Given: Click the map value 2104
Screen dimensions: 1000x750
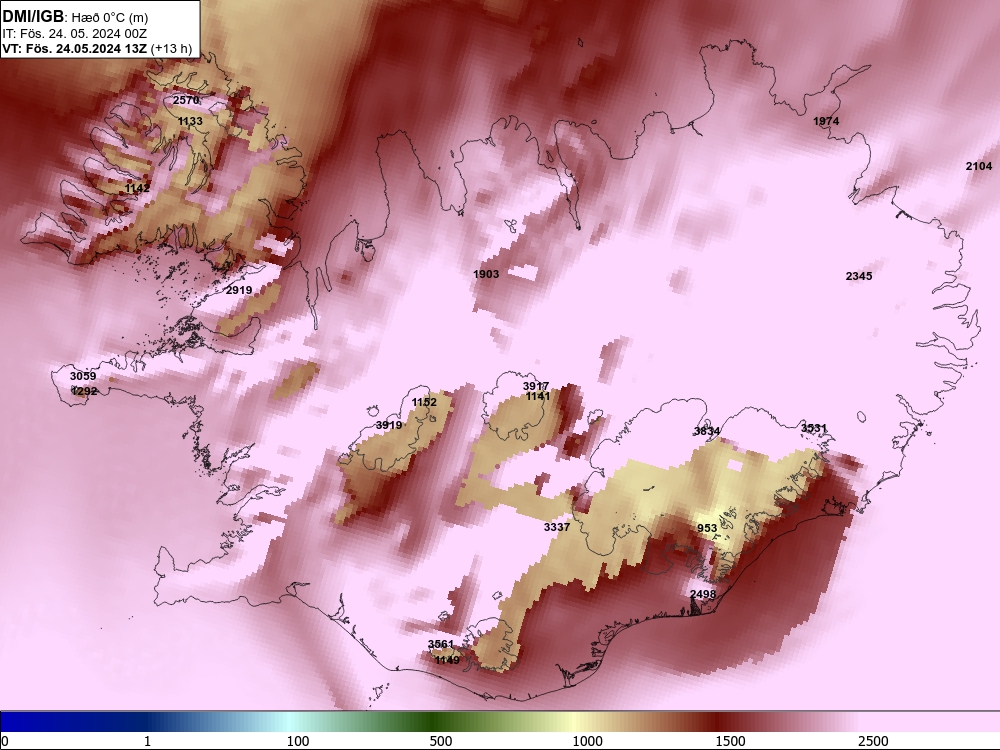Looking at the screenshot, I should click(979, 165).
